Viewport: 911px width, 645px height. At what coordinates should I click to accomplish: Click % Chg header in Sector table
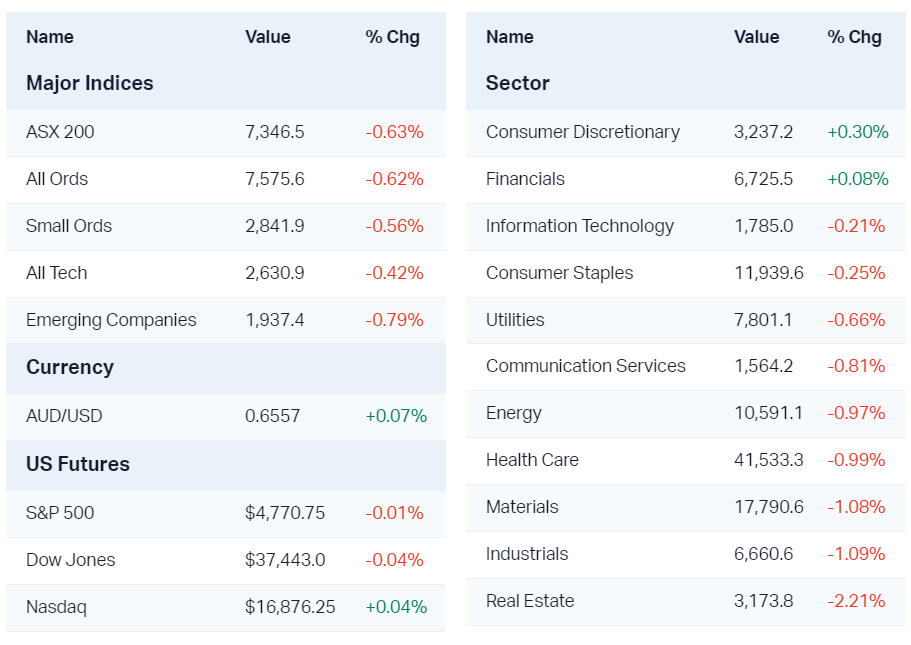(x=854, y=37)
